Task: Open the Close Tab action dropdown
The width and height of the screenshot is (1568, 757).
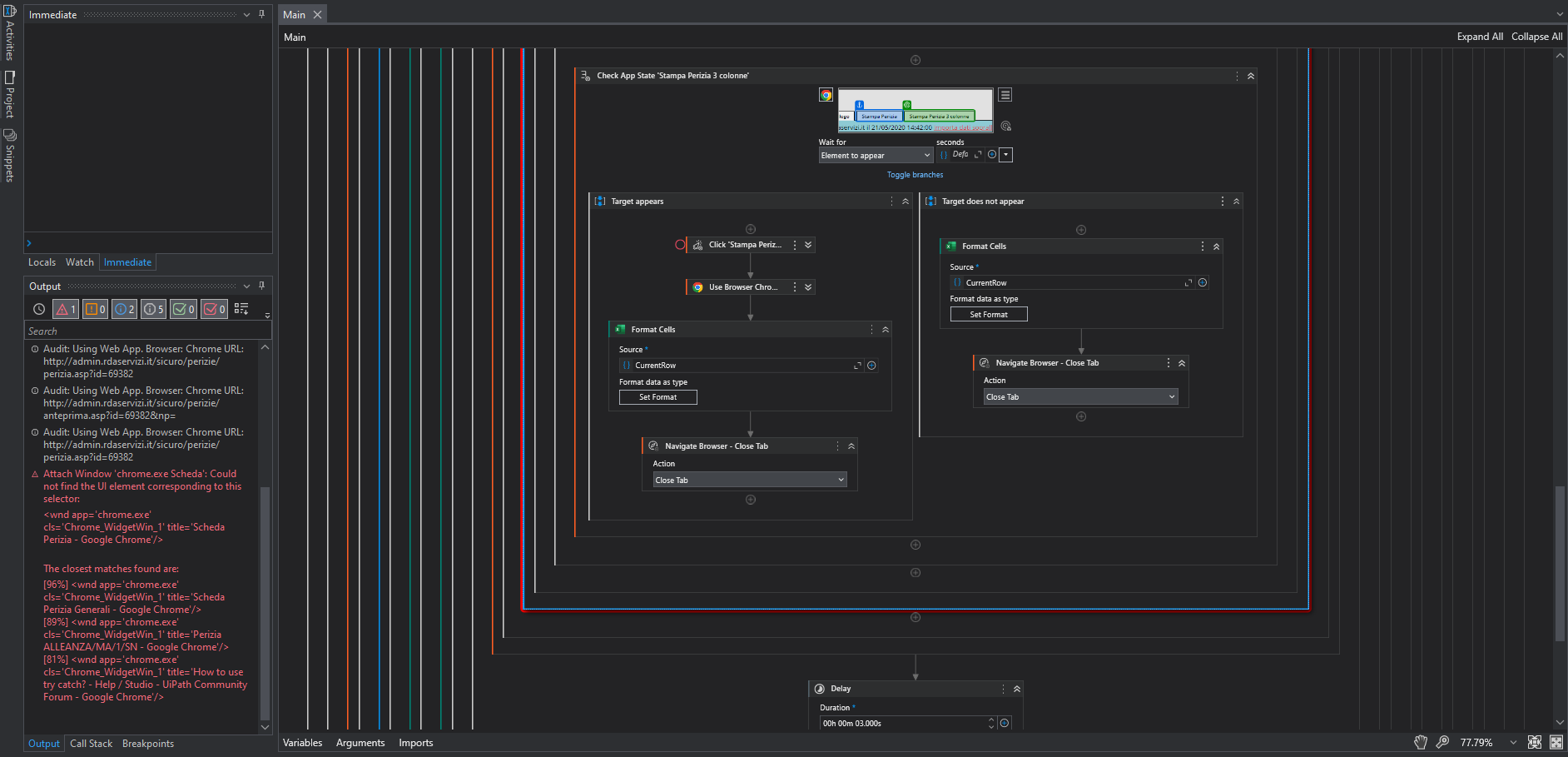Action: point(748,479)
